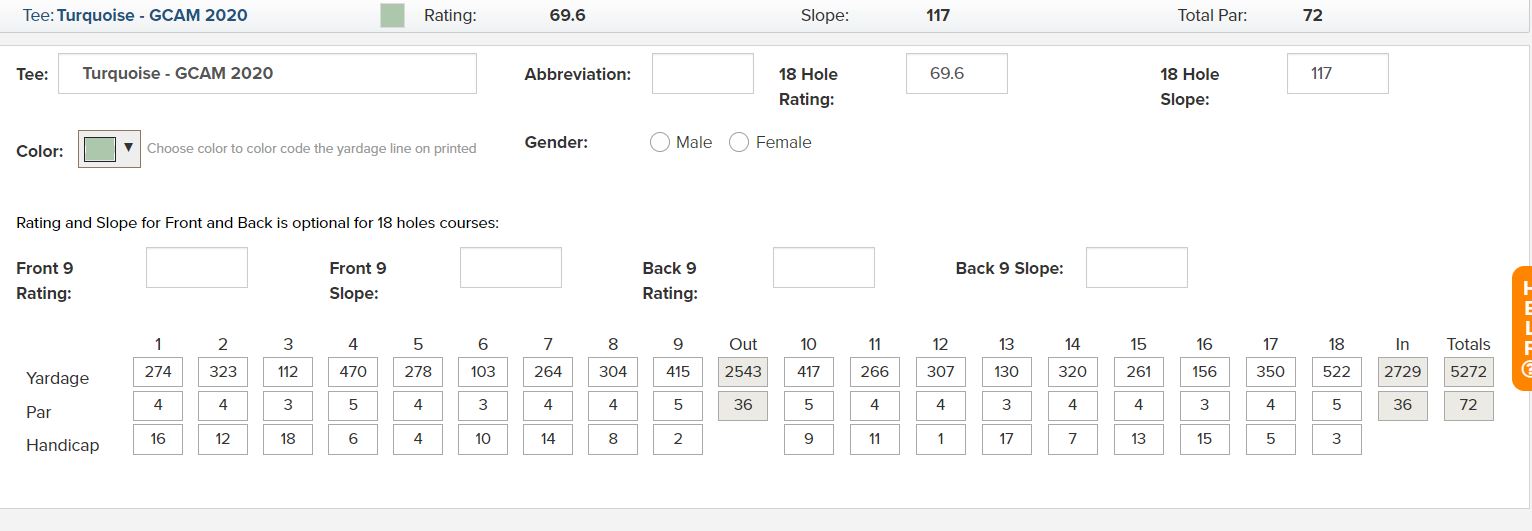This screenshot has height=531, width=1532.
Task: Click the Tee name input field
Action: tap(267, 74)
